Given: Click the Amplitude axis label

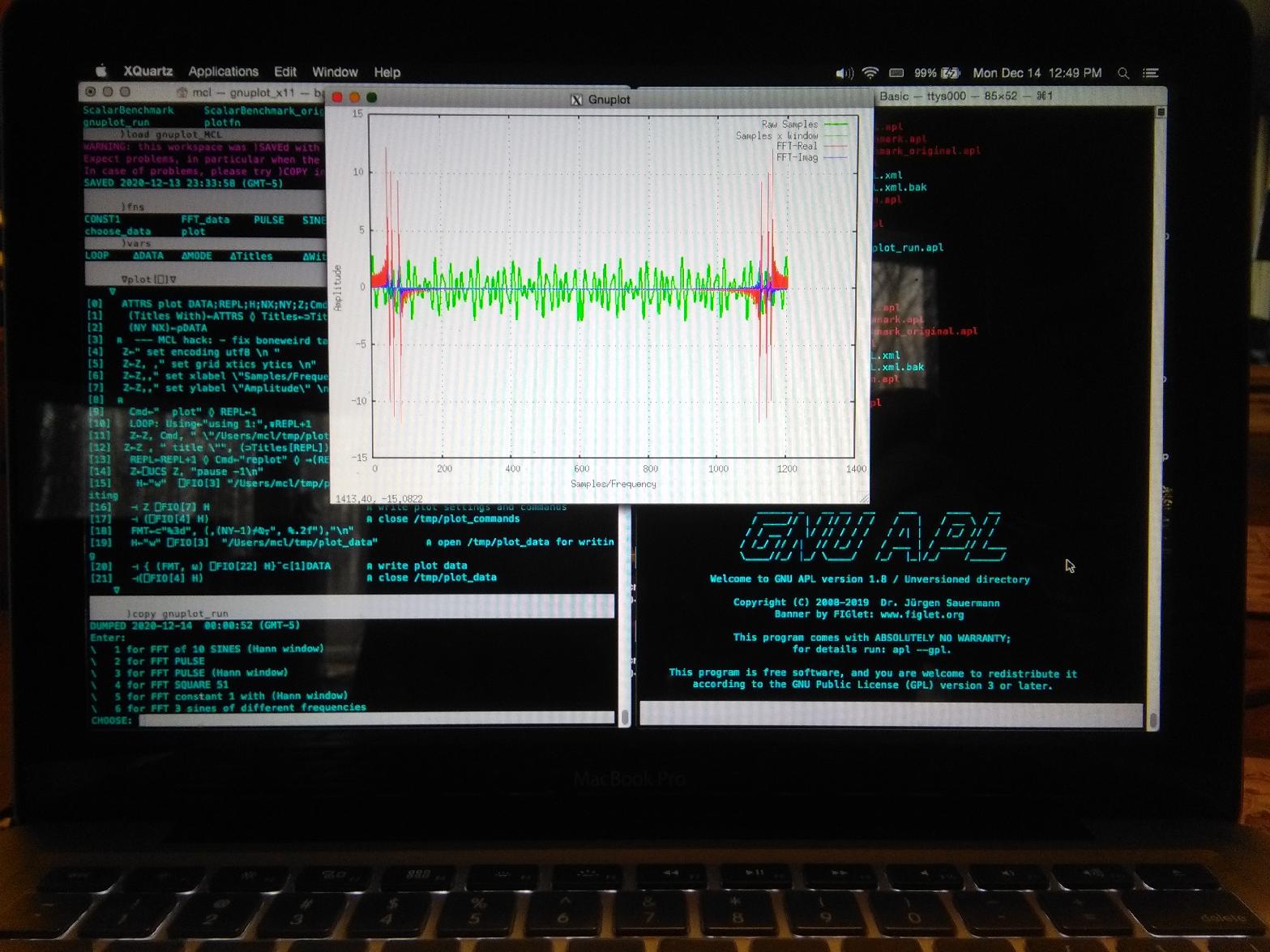Looking at the screenshot, I should click(x=338, y=288).
